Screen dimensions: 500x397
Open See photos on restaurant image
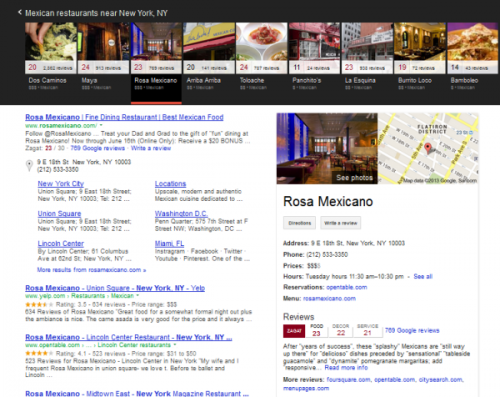point(354,178)
